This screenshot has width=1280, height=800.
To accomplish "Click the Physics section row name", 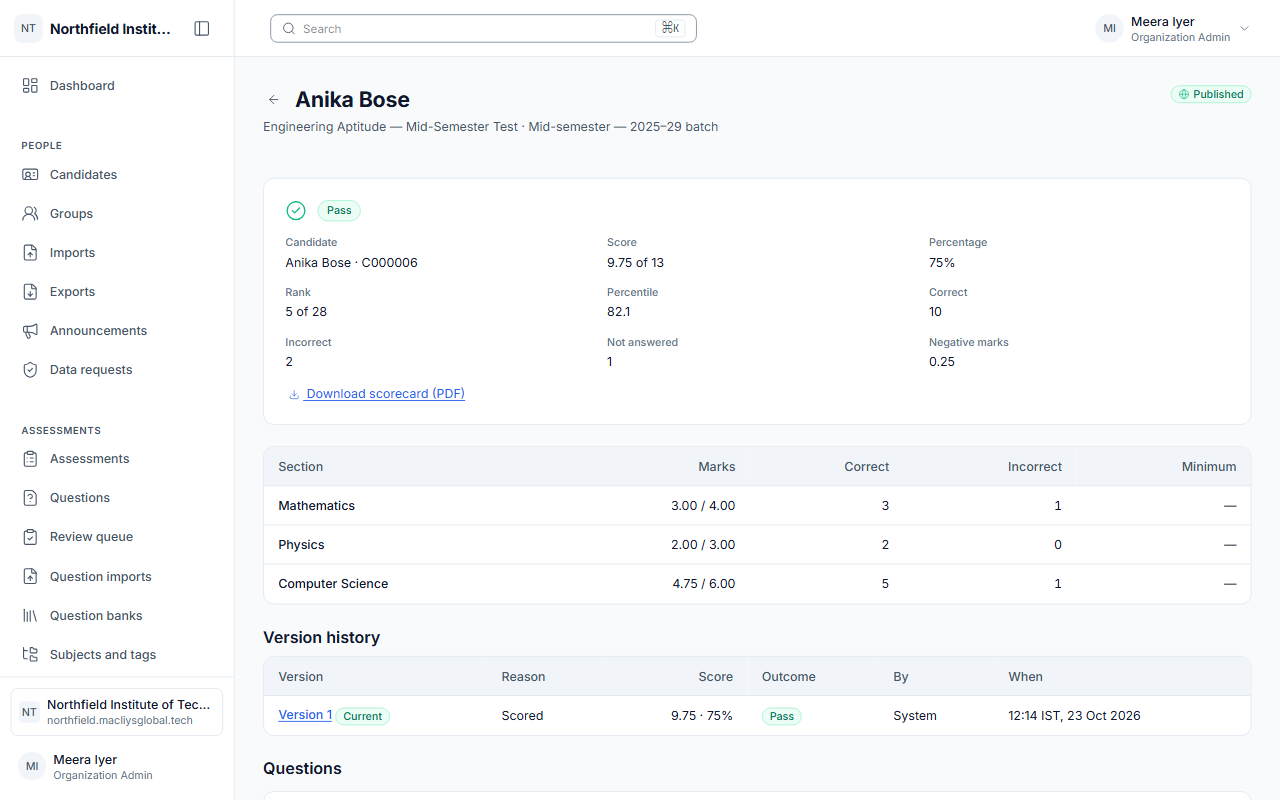I will click(301, 545).
